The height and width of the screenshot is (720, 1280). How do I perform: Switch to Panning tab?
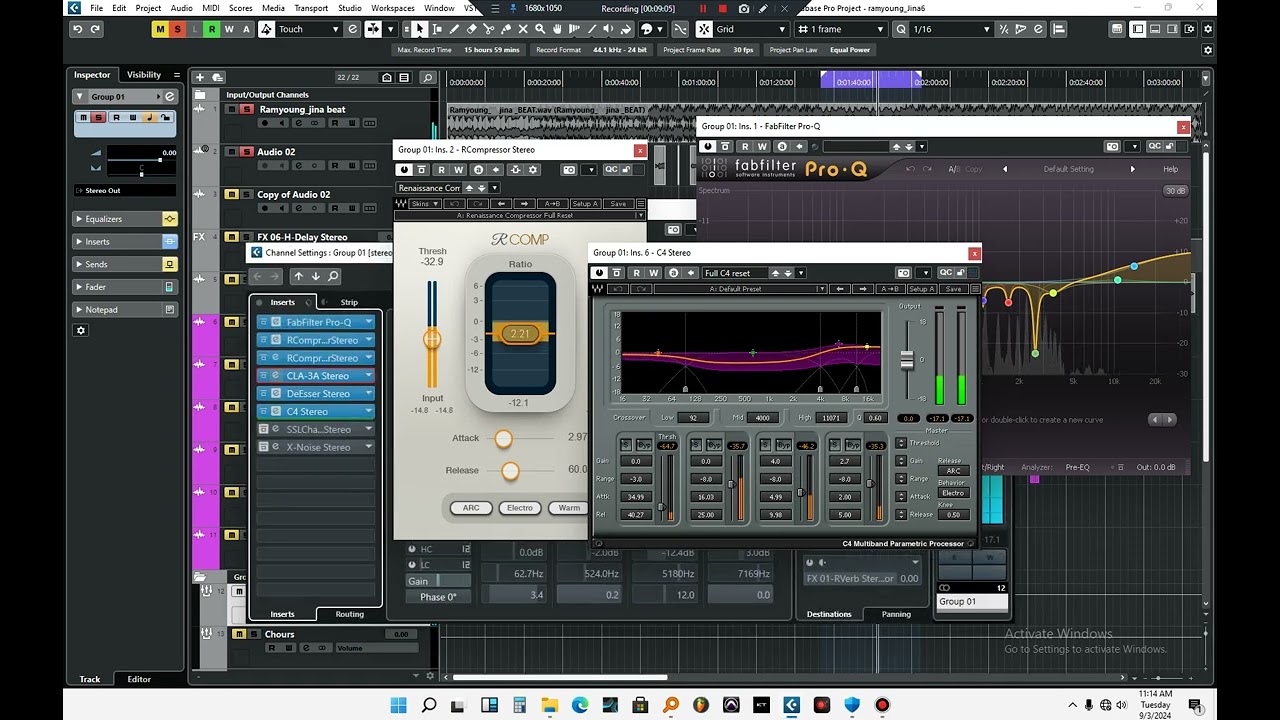tap(896, 614)
